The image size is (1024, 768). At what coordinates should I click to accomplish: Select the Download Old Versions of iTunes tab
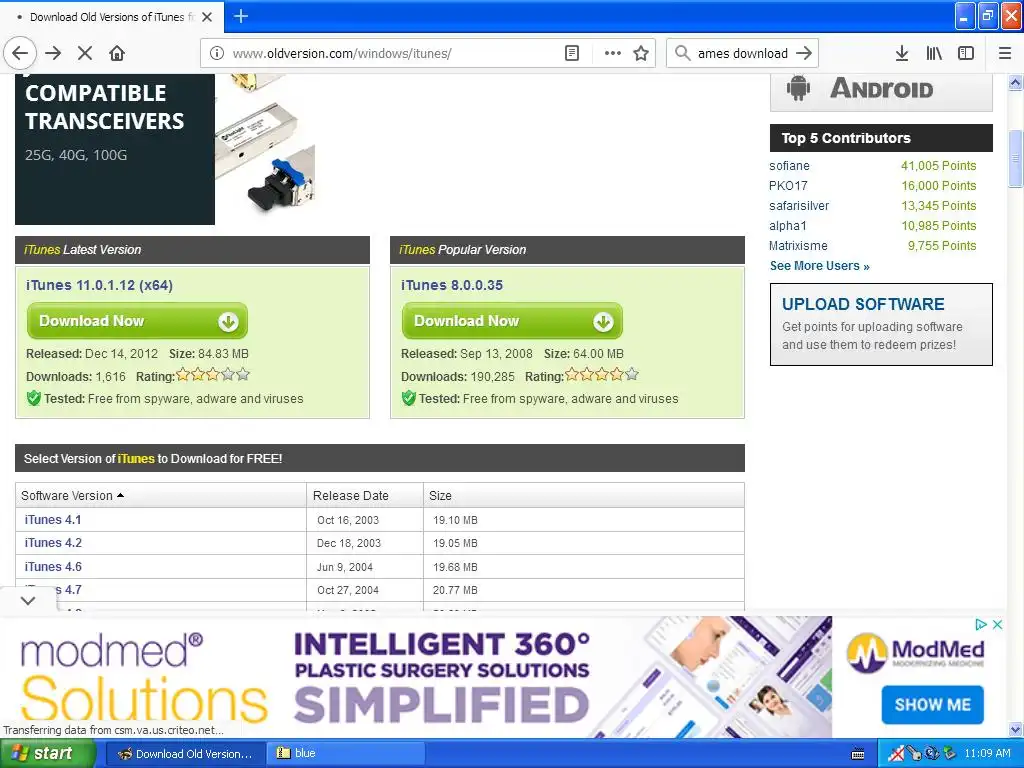pyautogui.click(x=112, y=17)
